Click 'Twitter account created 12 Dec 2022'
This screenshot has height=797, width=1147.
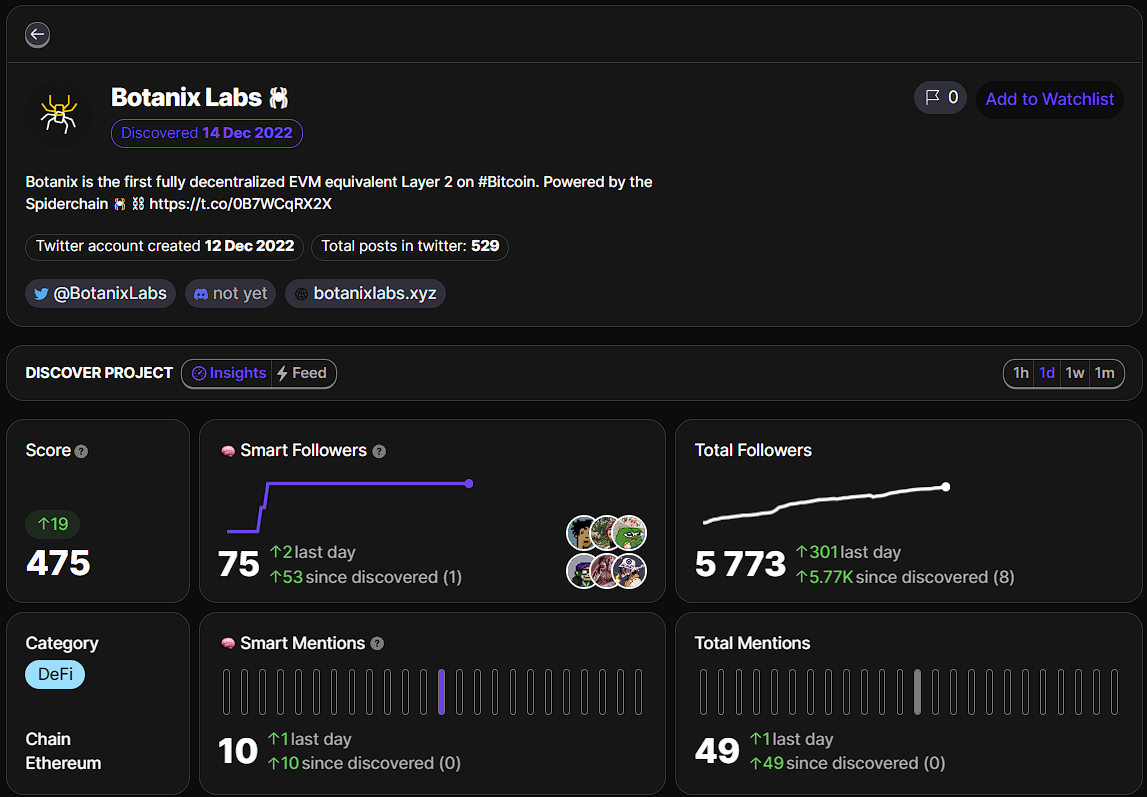pyautogui.click(x=165, y=246)
